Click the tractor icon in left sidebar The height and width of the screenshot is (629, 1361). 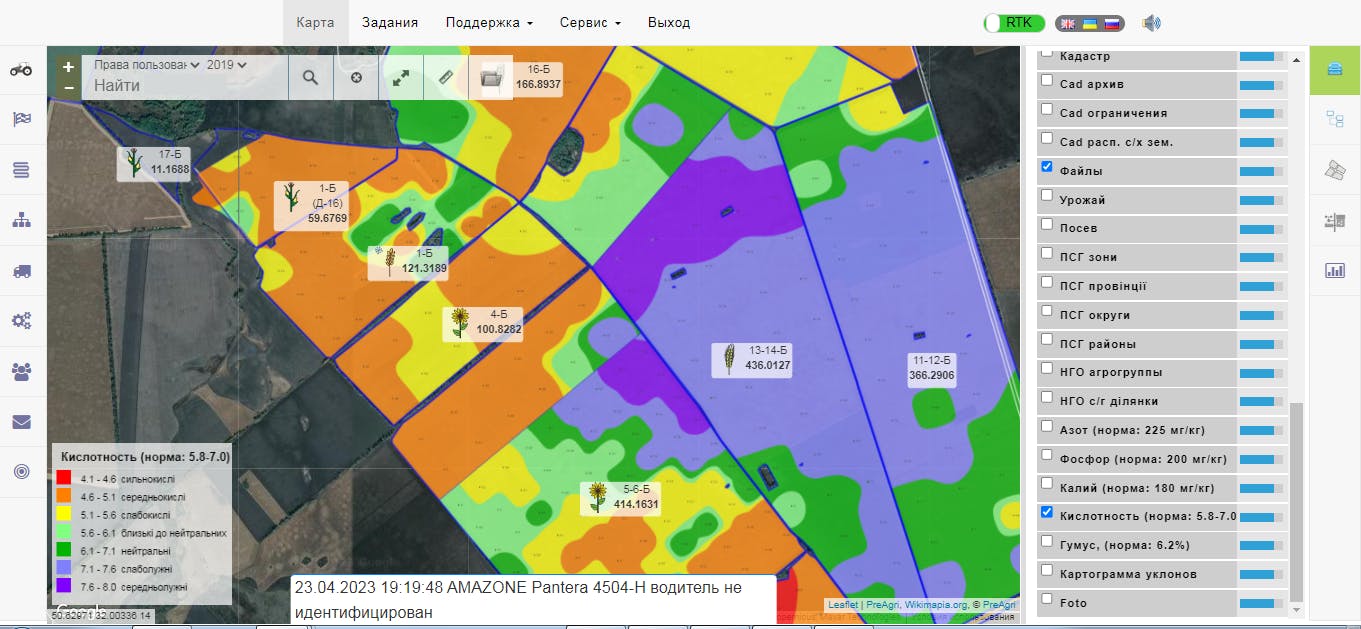click(21, 69)
